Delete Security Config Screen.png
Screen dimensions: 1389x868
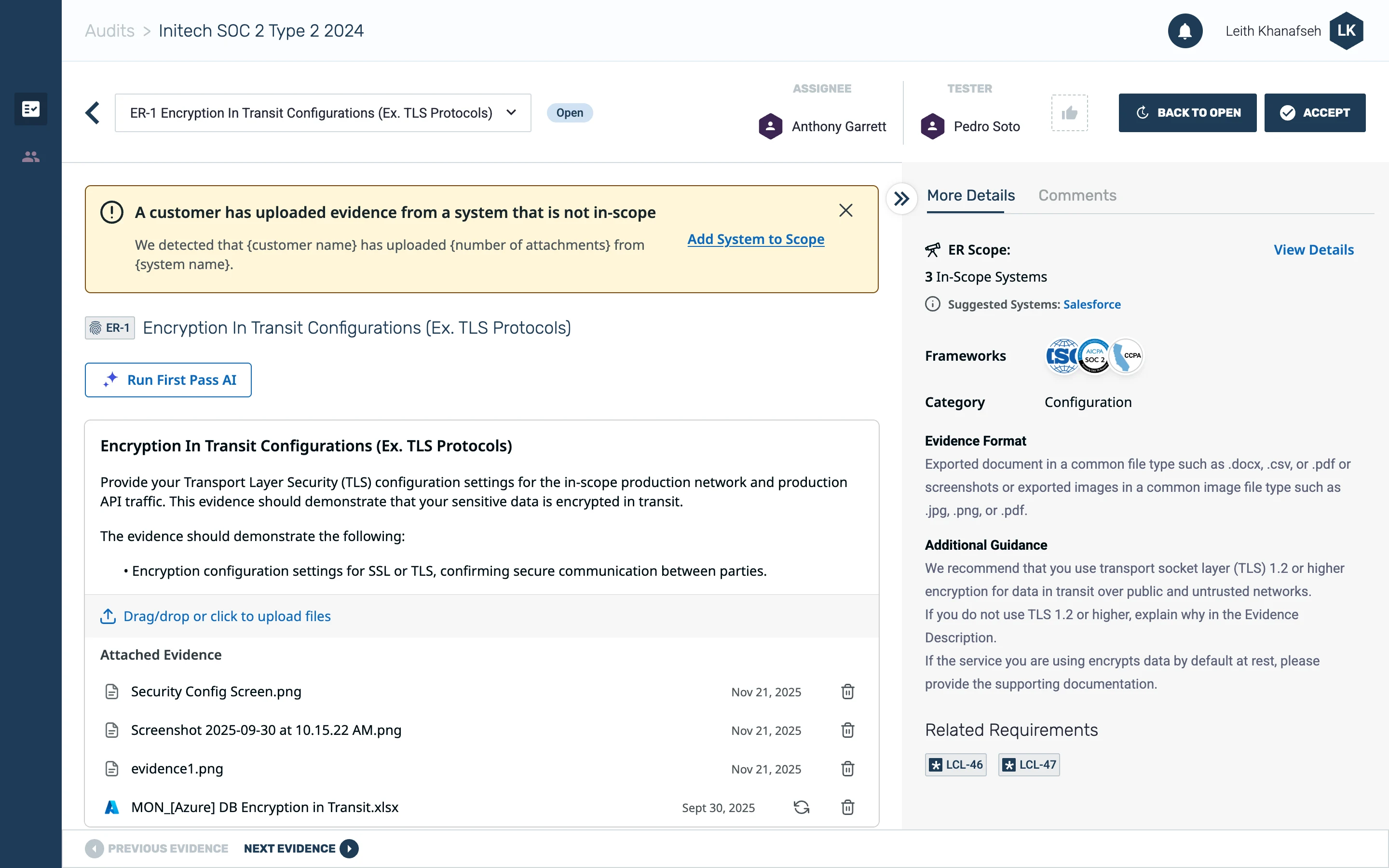848,691
